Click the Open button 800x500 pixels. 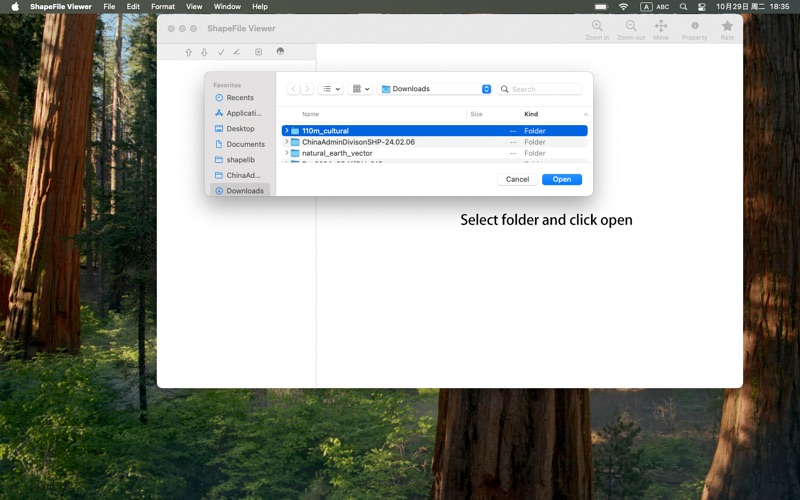click(562, 179)
